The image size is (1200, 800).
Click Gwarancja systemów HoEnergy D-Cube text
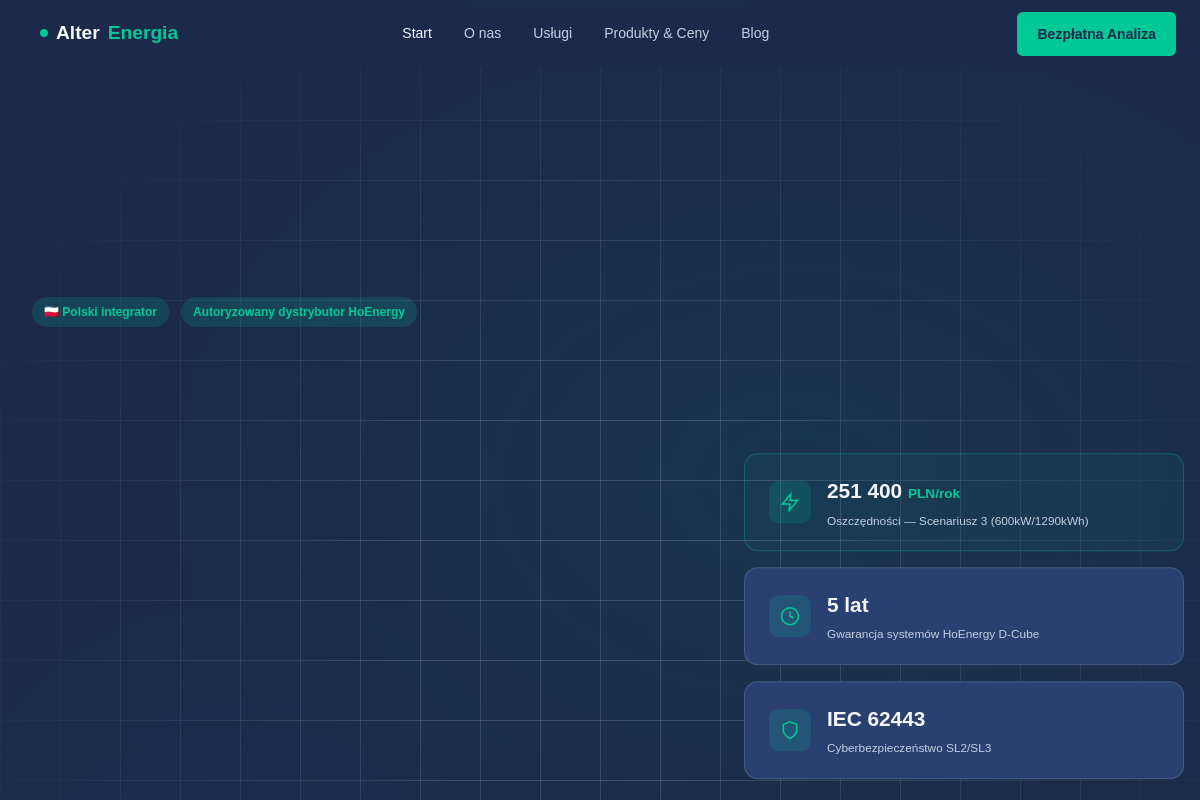pyautogui.click(x=932, y=634)
